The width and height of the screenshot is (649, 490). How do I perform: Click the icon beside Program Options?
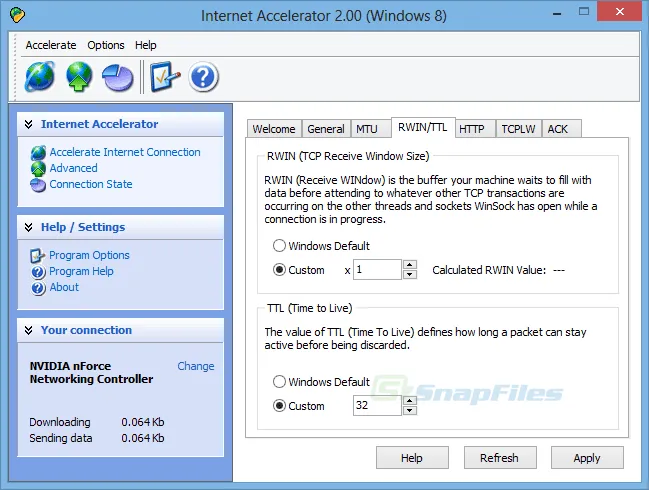[37, 255]
